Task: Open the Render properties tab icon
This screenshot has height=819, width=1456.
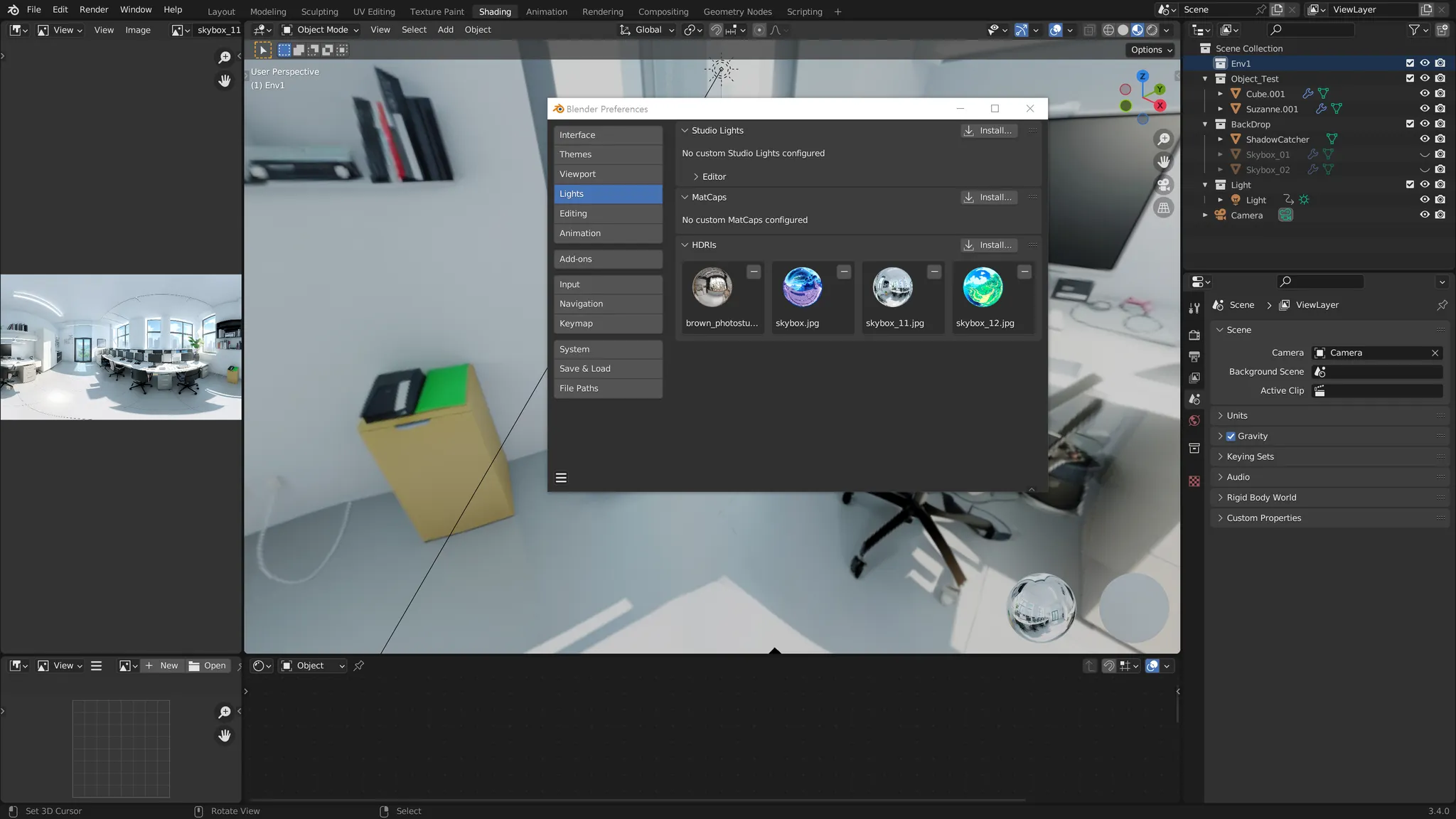Action: click(x=1194, y=335)
